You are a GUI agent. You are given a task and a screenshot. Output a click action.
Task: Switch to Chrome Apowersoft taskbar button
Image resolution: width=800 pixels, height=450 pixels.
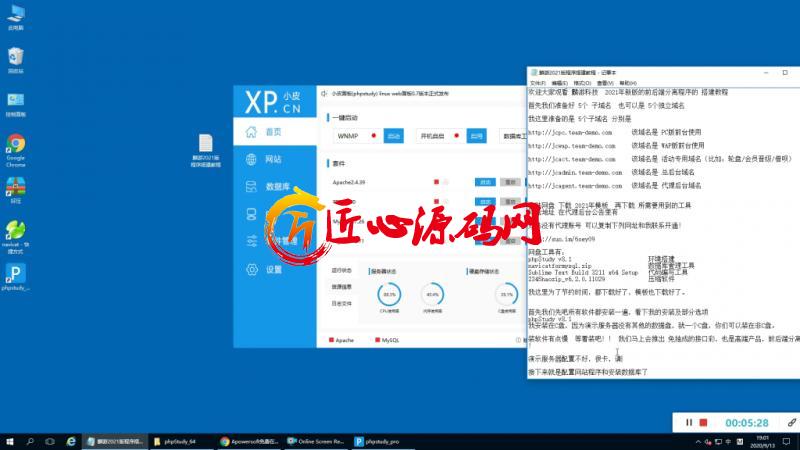point(249,441)
